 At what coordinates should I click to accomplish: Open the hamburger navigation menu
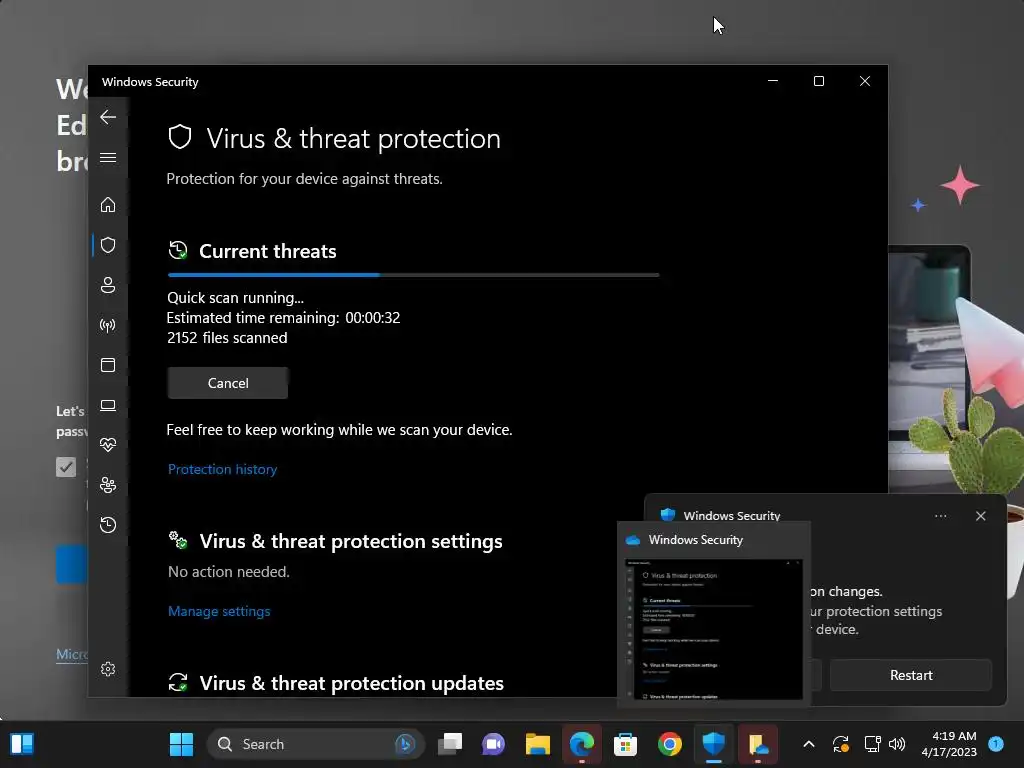click(x=108, y=158)
